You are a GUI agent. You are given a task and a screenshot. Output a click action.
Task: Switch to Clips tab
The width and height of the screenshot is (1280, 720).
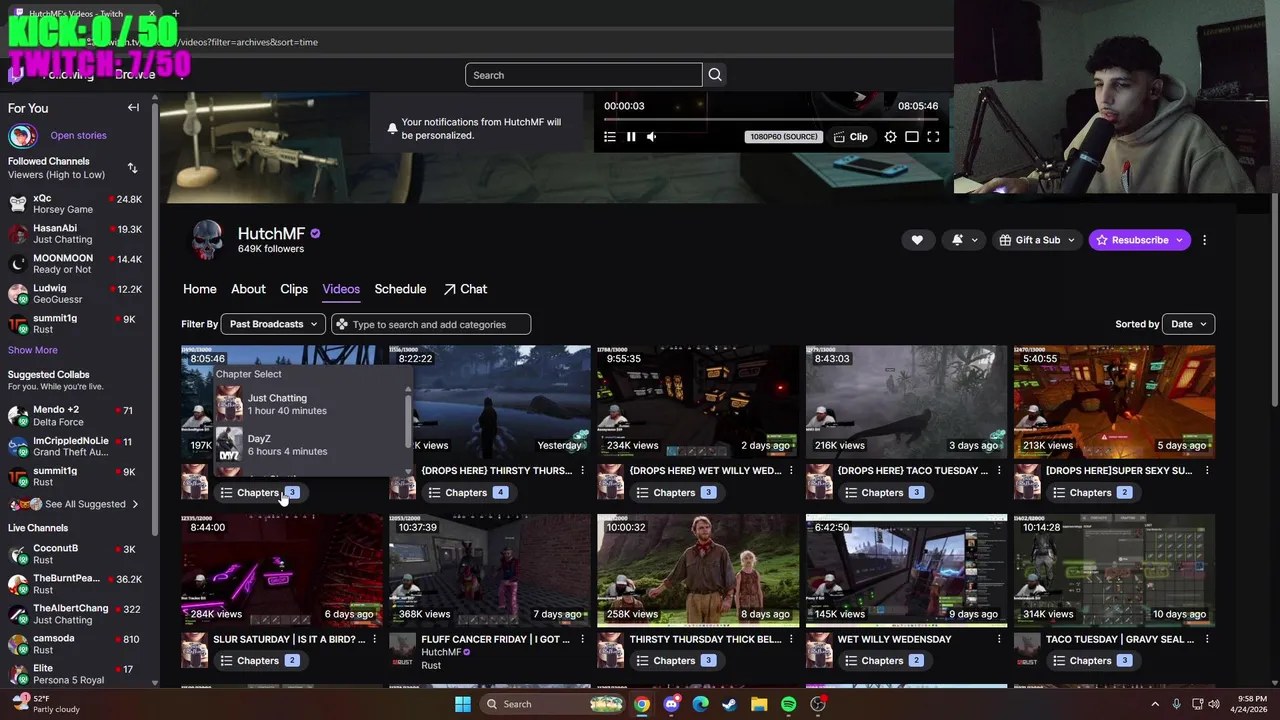point(294,289)
